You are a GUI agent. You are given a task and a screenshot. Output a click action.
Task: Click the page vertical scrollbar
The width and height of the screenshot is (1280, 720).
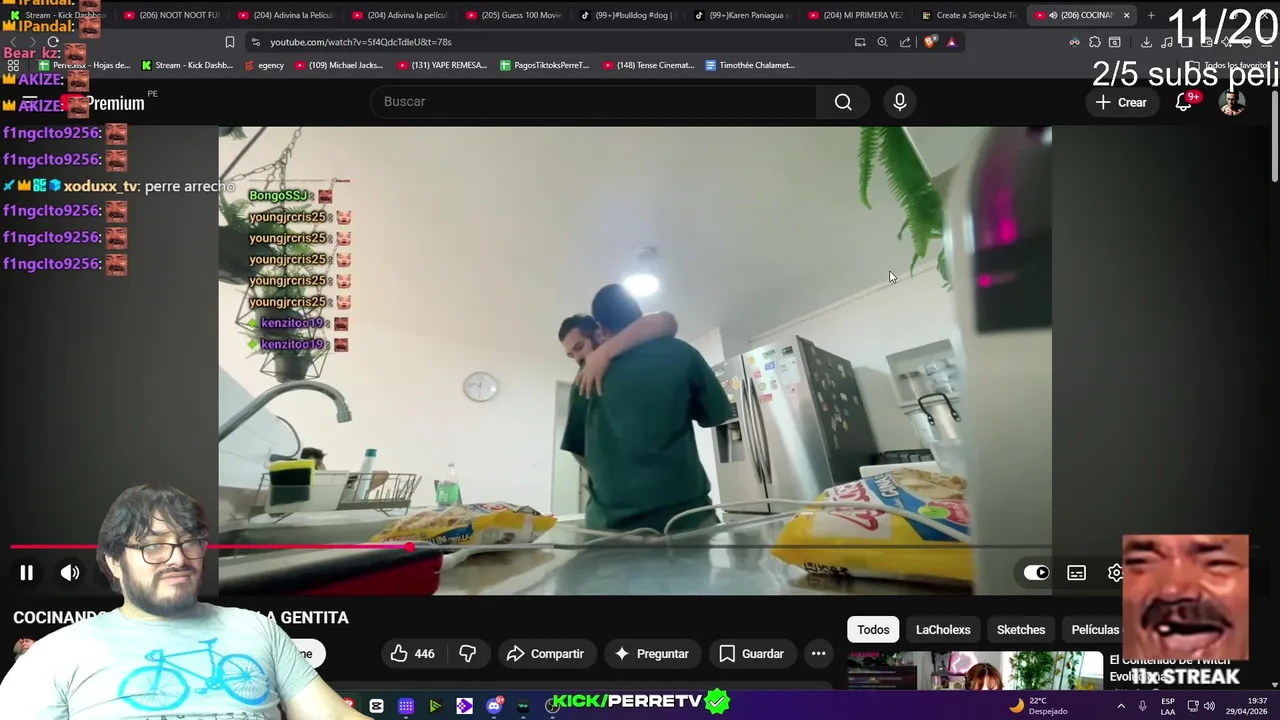1274,135
